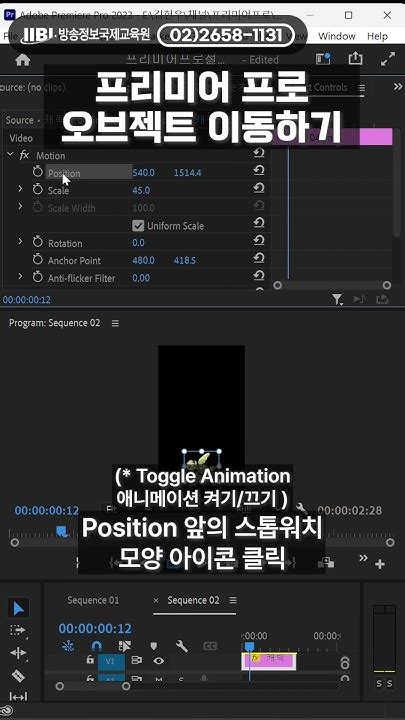Reset the Rotation parameter value
Image resolution: width=405 pixels, height=720 pixels.
coord(259,243)
